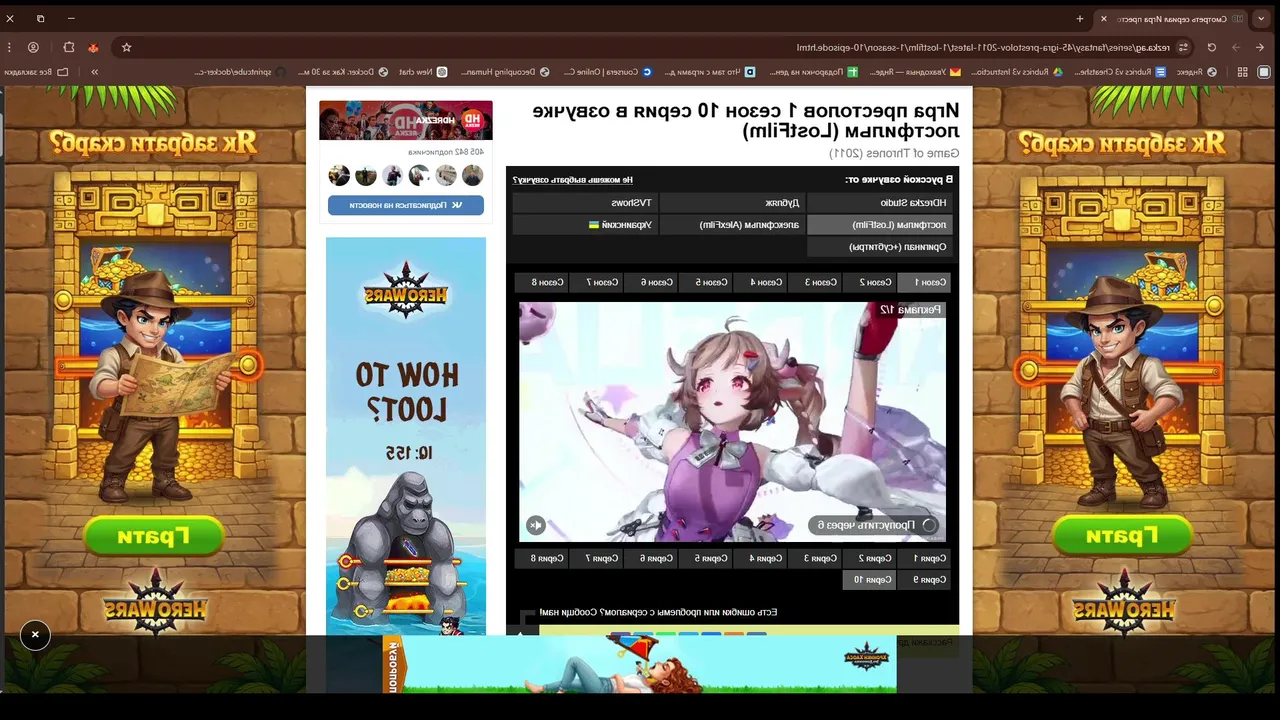Open the HDrezka VK community banner
1280x720 pixels.
click(x=406, y=120)
